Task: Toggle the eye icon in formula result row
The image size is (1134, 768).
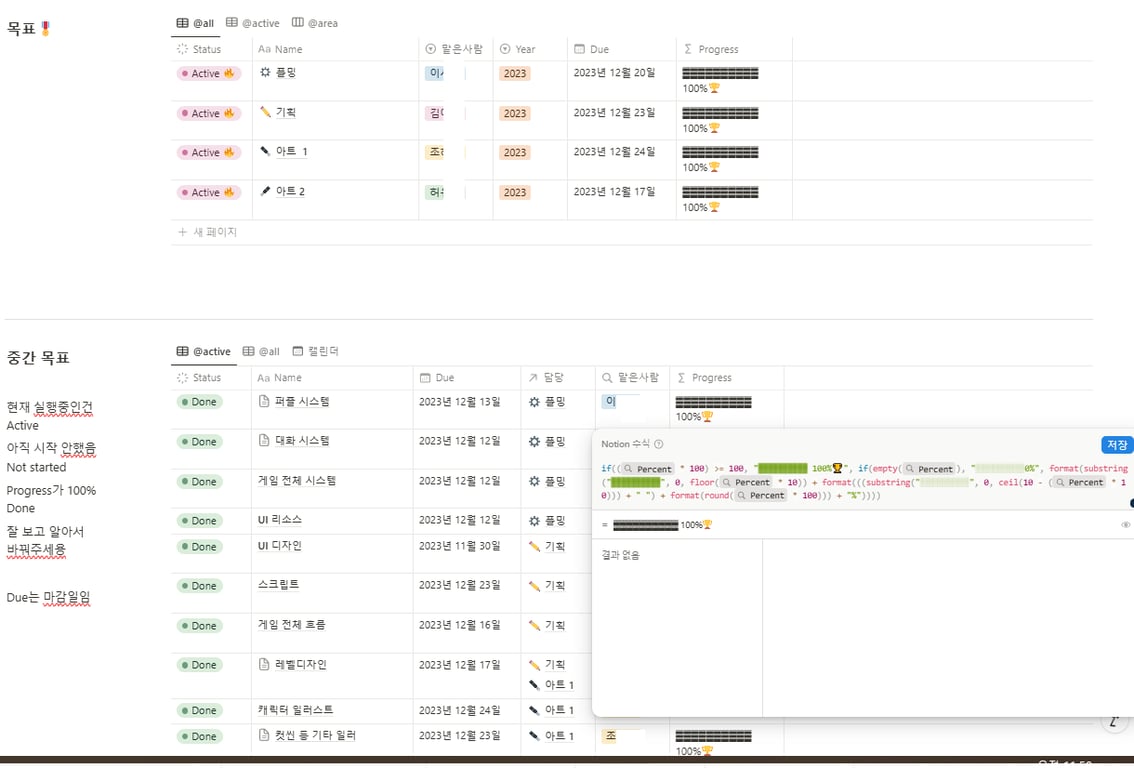Action: (x=1124, y=524)
